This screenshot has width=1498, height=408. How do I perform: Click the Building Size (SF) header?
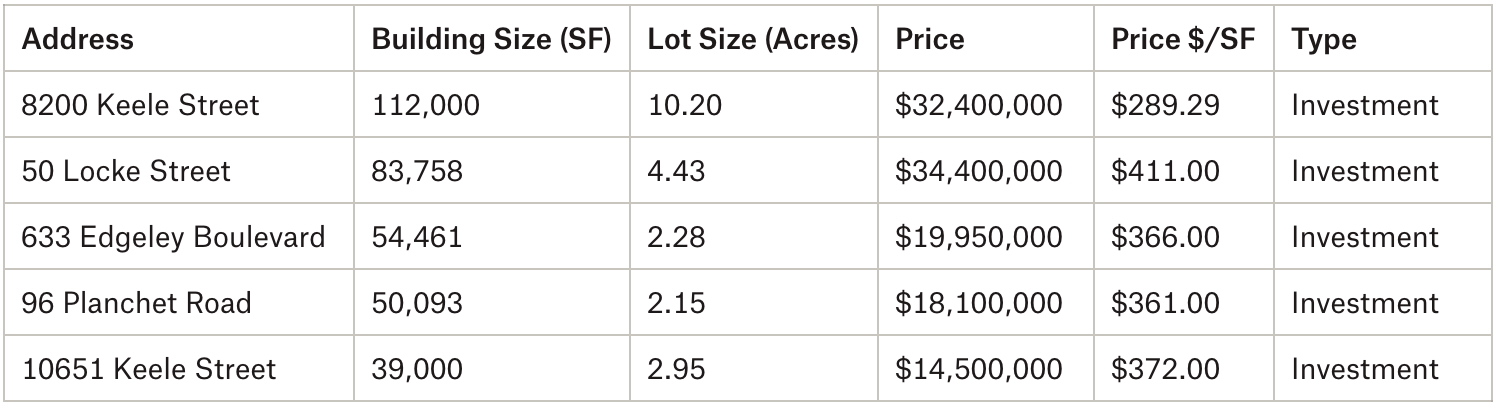[x=491, y=39]
